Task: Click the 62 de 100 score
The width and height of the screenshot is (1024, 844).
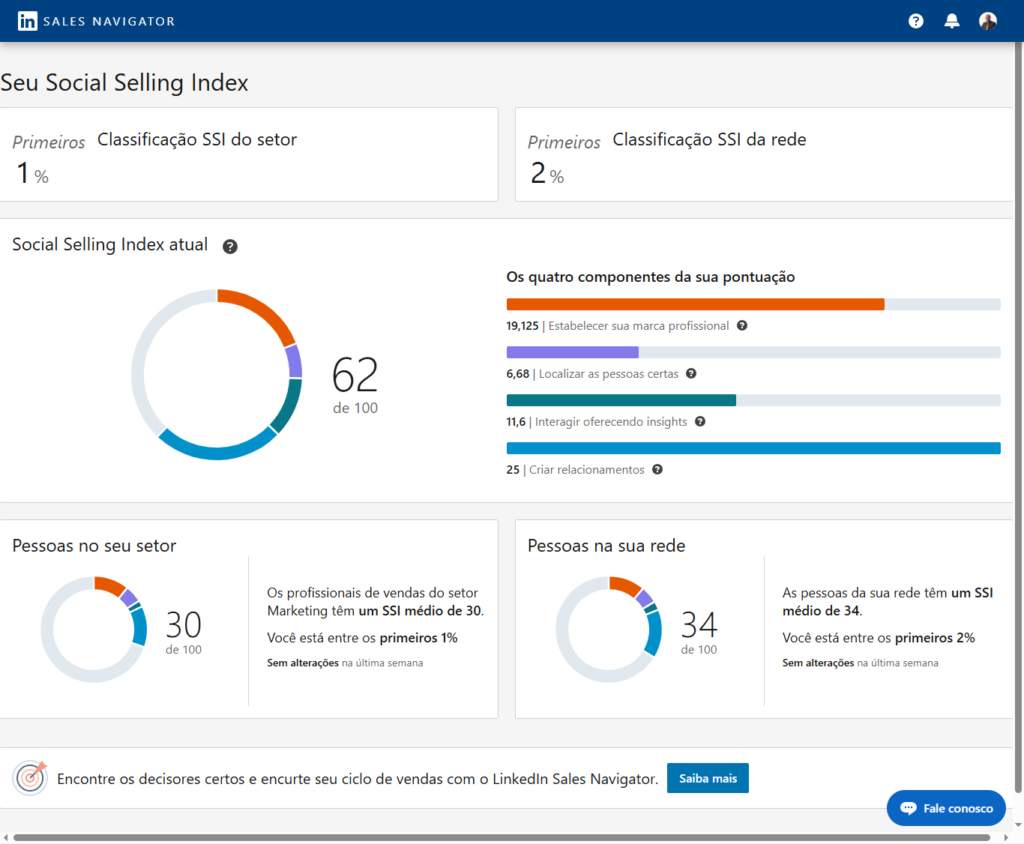Action: (355, 385)
